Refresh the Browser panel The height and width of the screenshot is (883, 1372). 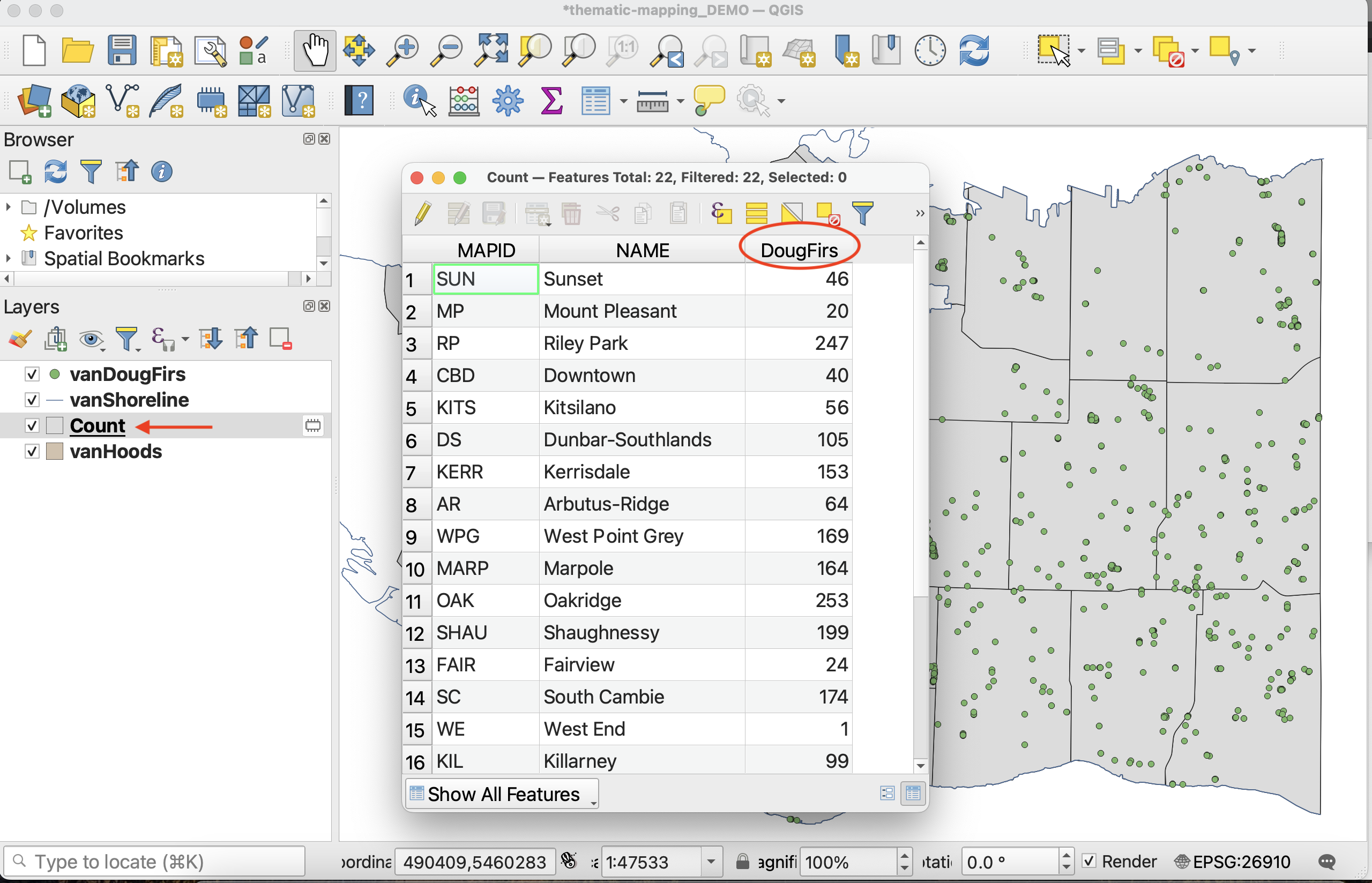56,171
